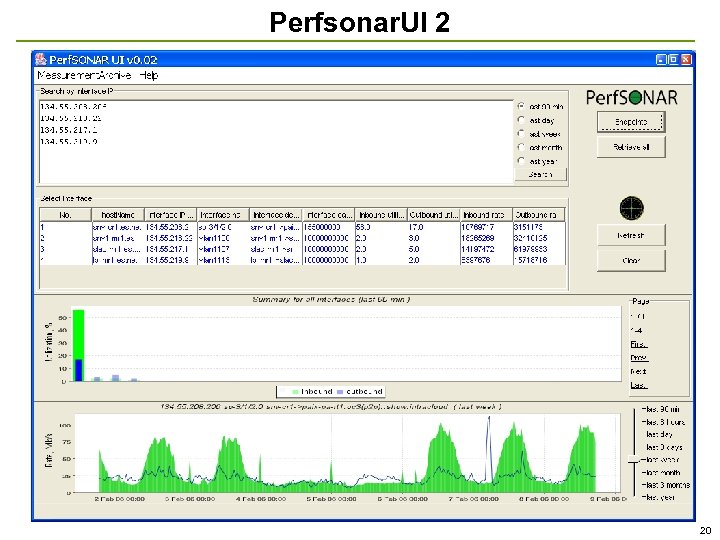Click inbound utilization value 53.0 in row 1
The image size is (720, 540).
coord(363,227)
